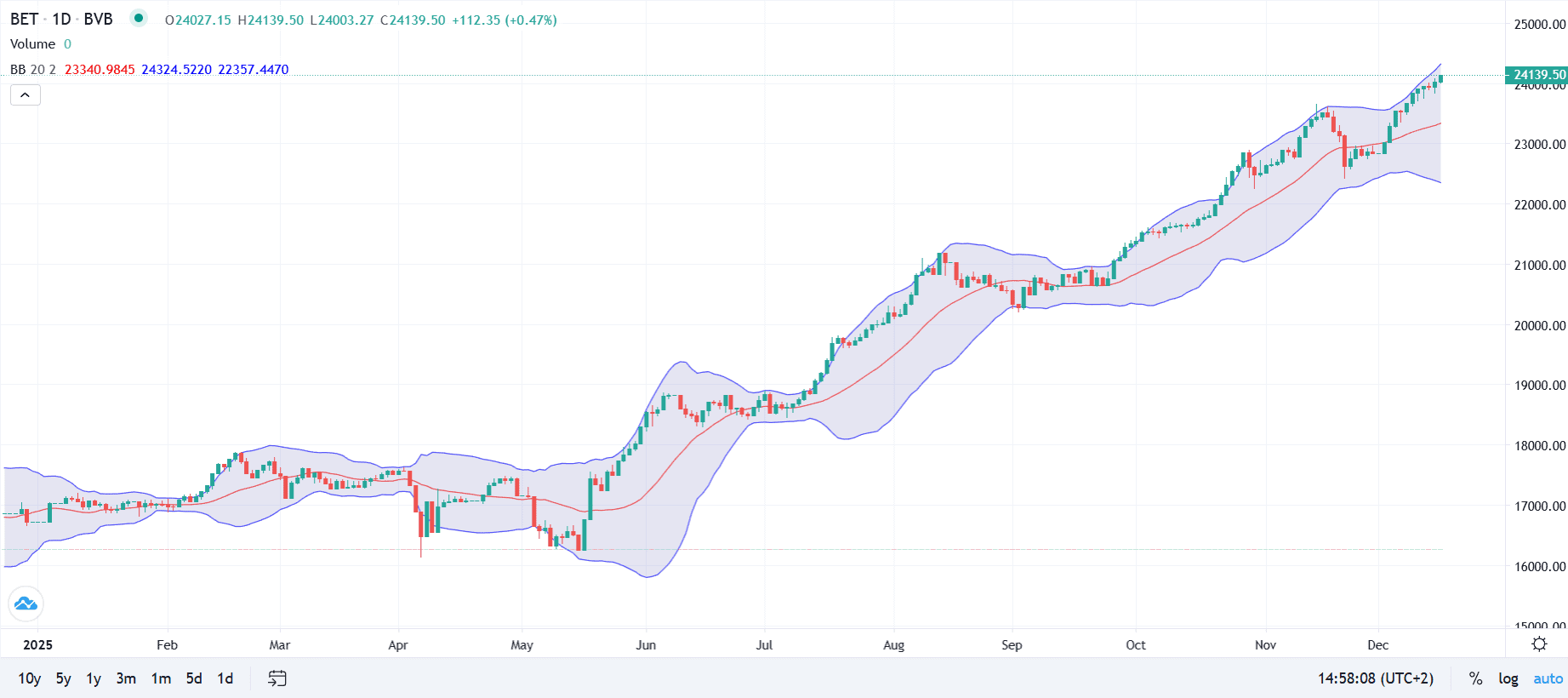This screenshot has height=698, width=1568.
Task: Click the 24139.50 current price label
Action: point(1538,75)
